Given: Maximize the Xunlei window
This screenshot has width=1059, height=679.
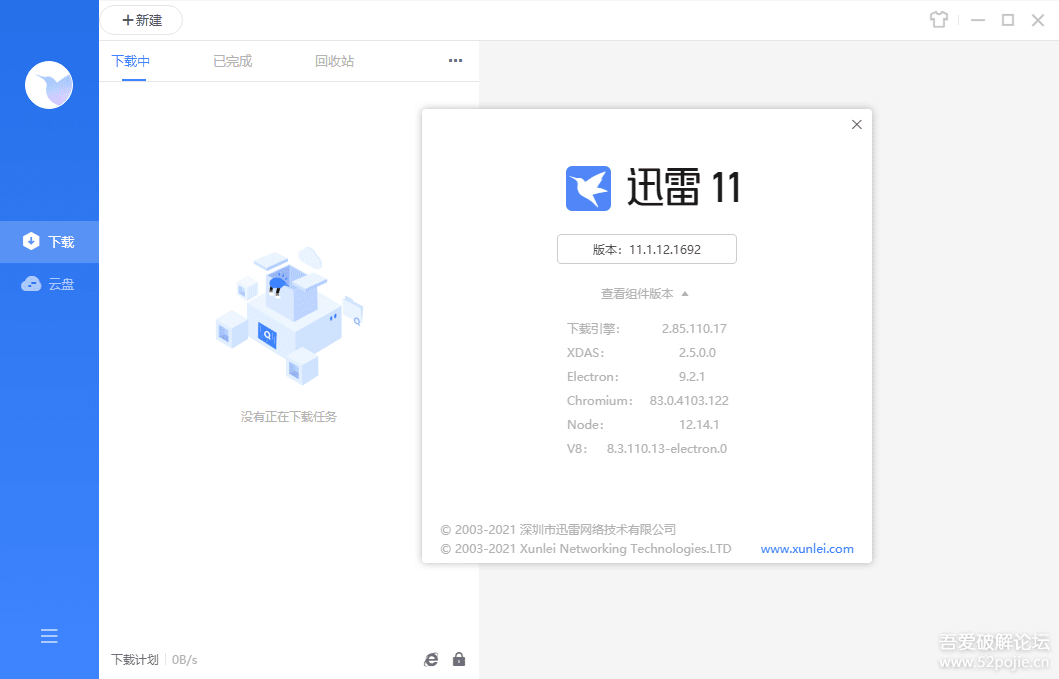Looking at the screenshot, I should (x=1008, y=20).
